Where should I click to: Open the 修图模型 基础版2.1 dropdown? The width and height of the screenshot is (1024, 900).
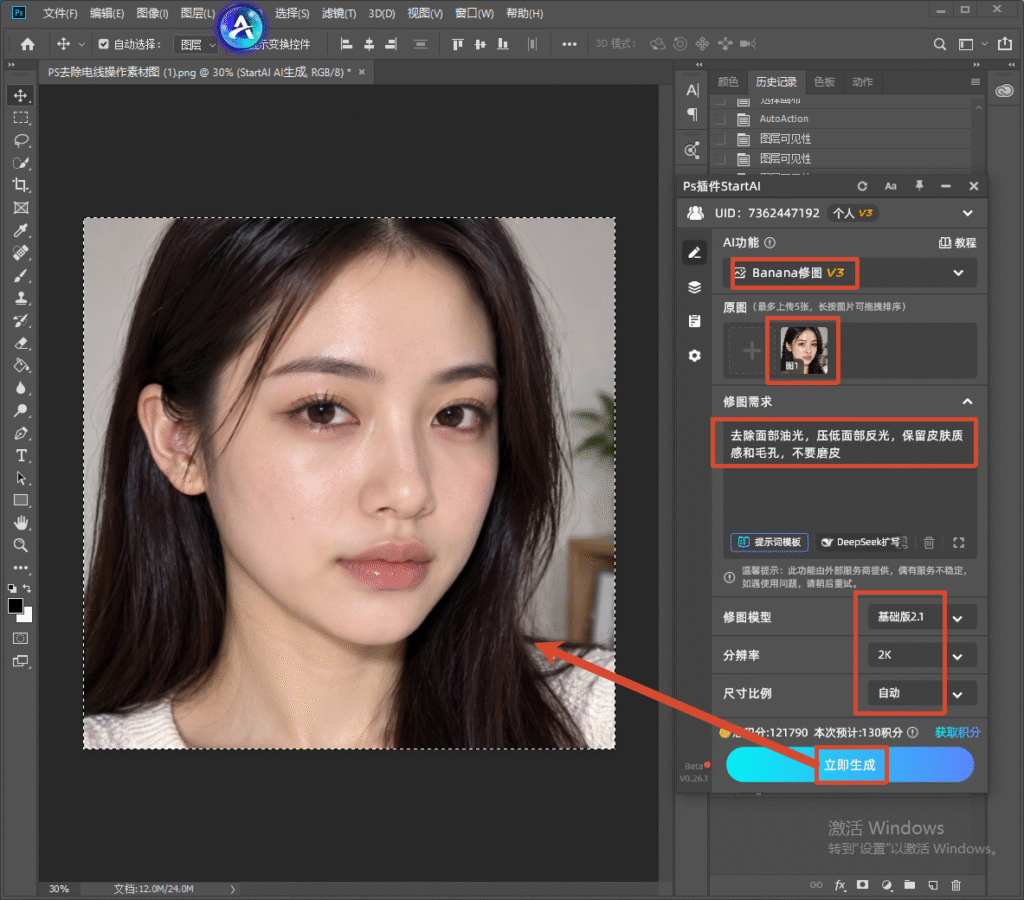[922, 617]
